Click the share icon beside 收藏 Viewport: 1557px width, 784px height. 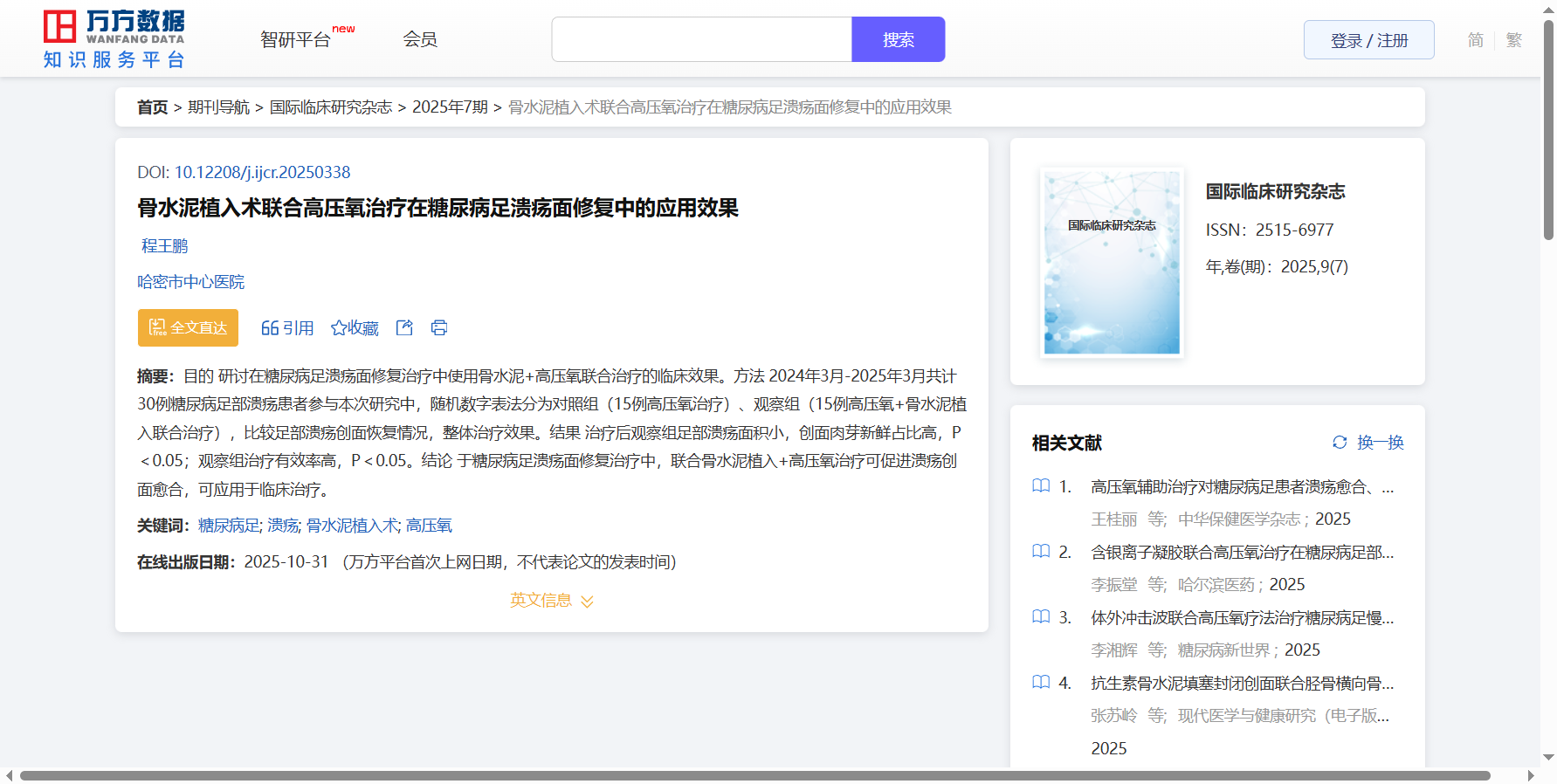point(404,327)
